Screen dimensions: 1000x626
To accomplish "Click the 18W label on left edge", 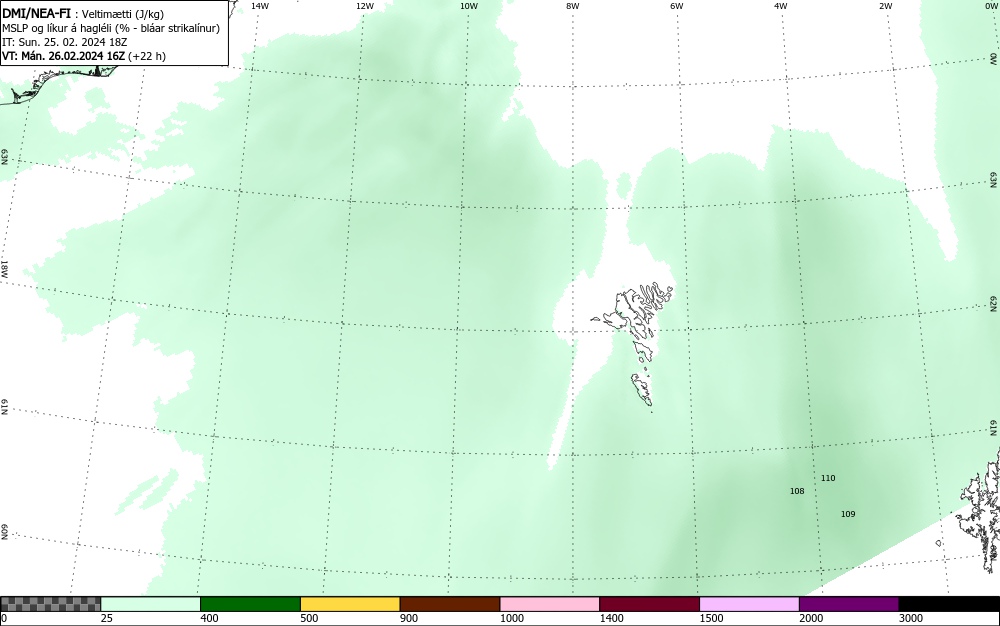I will point(4,268).
